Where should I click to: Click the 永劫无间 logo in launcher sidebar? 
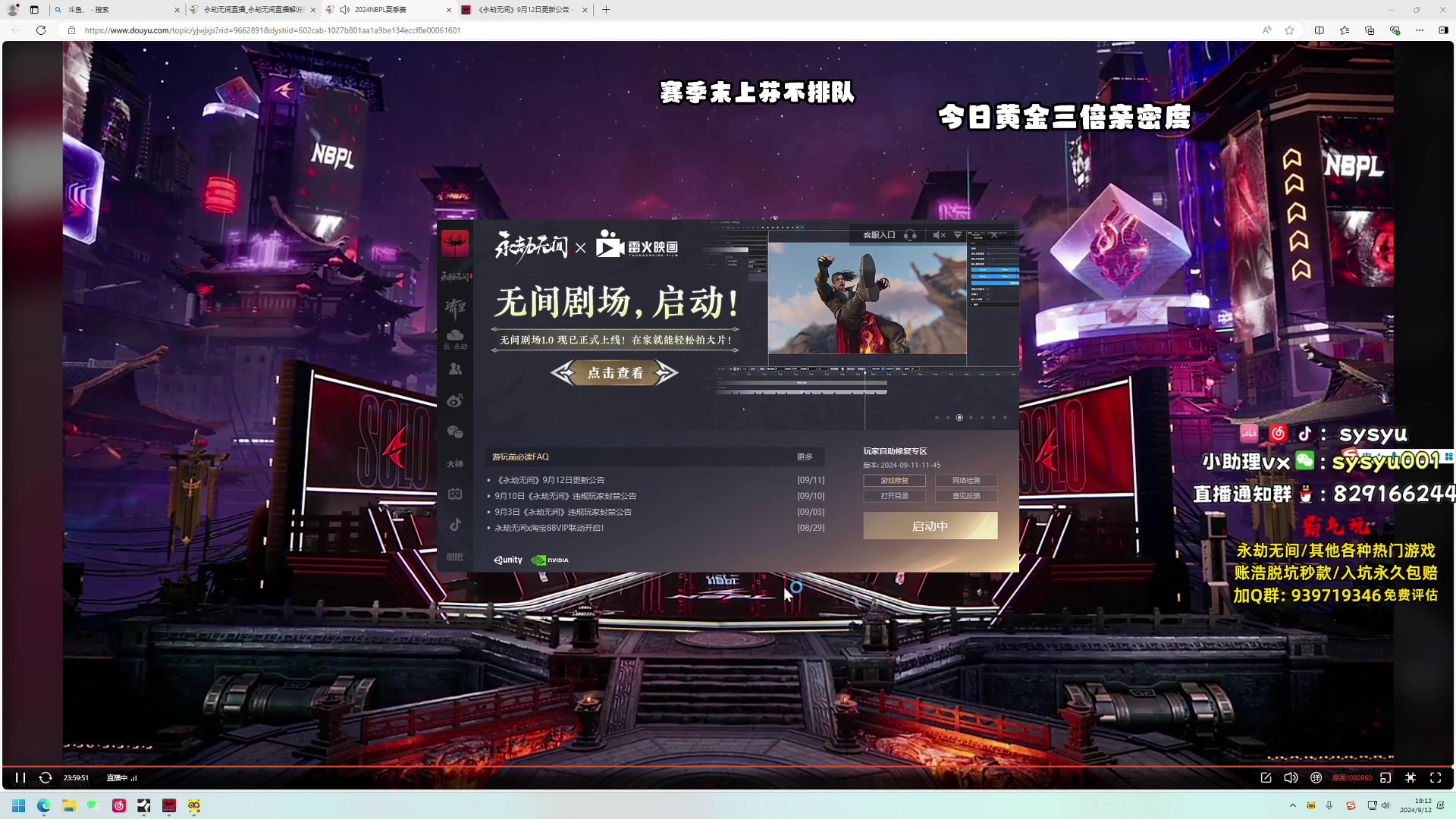[x=455, y=277]
